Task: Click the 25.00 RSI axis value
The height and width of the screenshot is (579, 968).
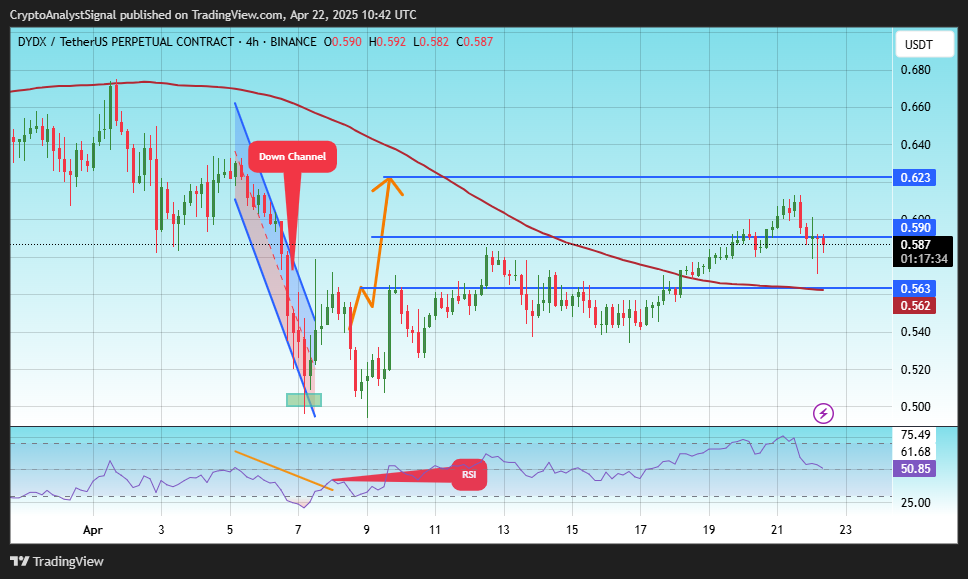Action: point(916,502)
